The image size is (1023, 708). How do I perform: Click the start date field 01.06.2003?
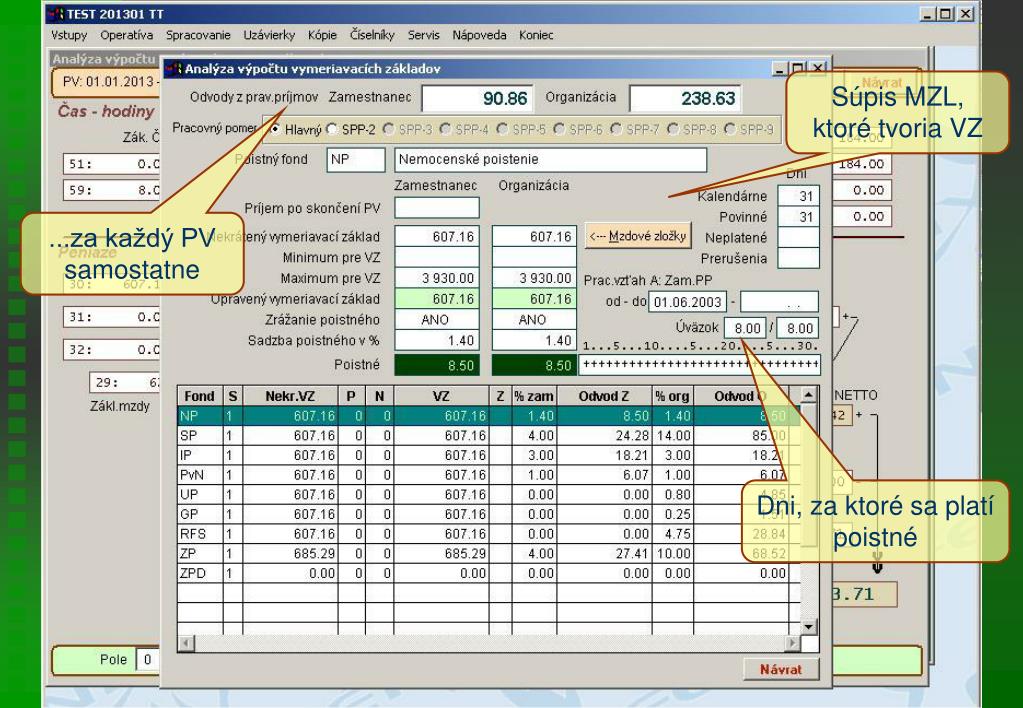pos(688,302)
